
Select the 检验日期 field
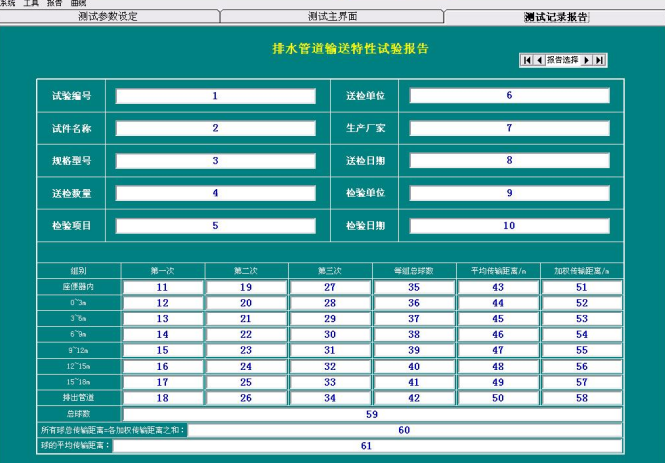(509, 226)
